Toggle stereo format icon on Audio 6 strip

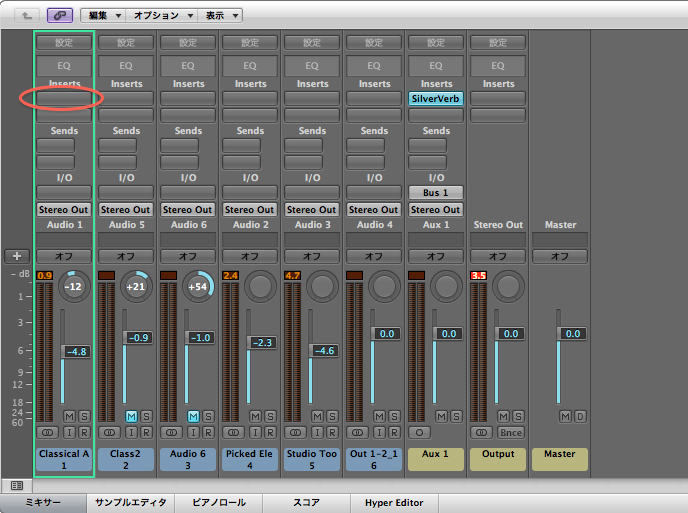click(x=171, y=433)
